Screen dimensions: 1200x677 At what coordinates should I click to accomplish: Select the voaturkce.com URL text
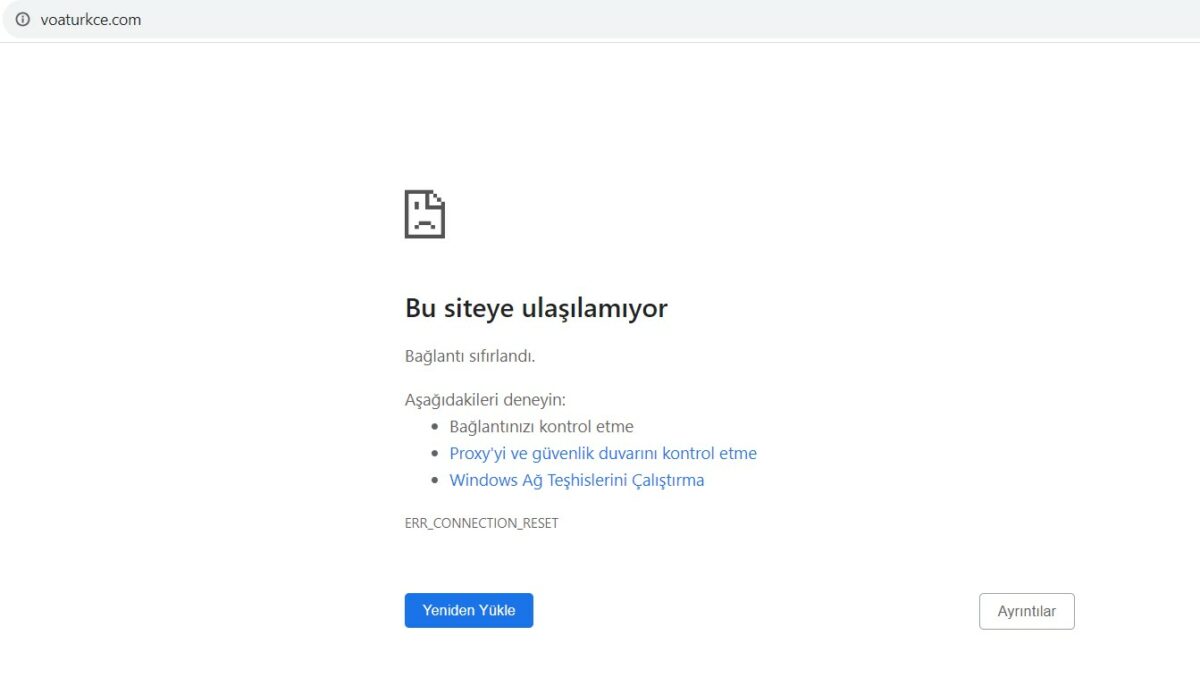coord(90,19)
